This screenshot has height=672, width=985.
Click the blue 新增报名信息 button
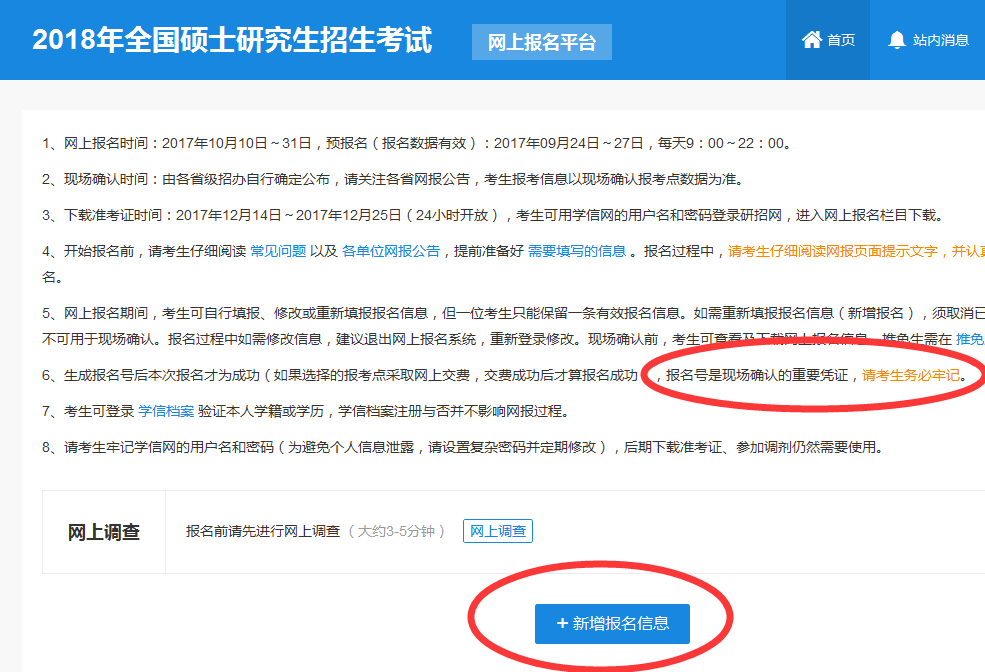(x=612, y=624)
